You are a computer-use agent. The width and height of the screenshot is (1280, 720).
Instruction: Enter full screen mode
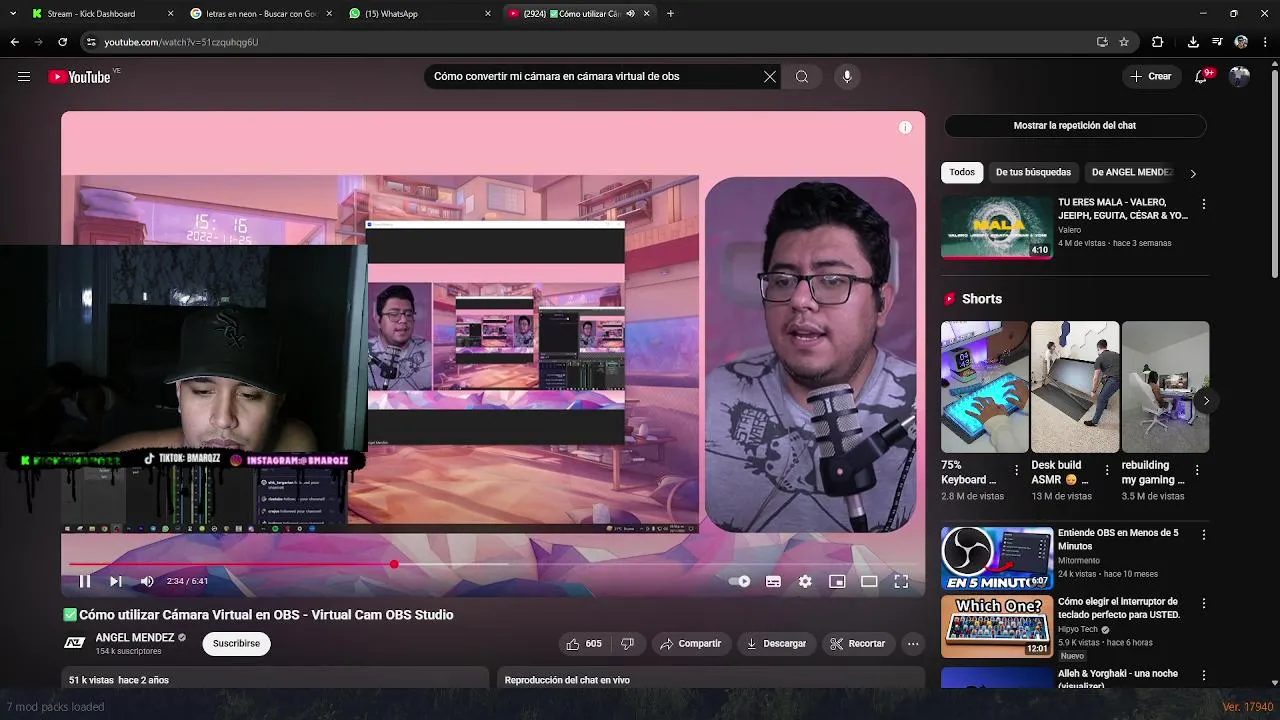point(901,581)
